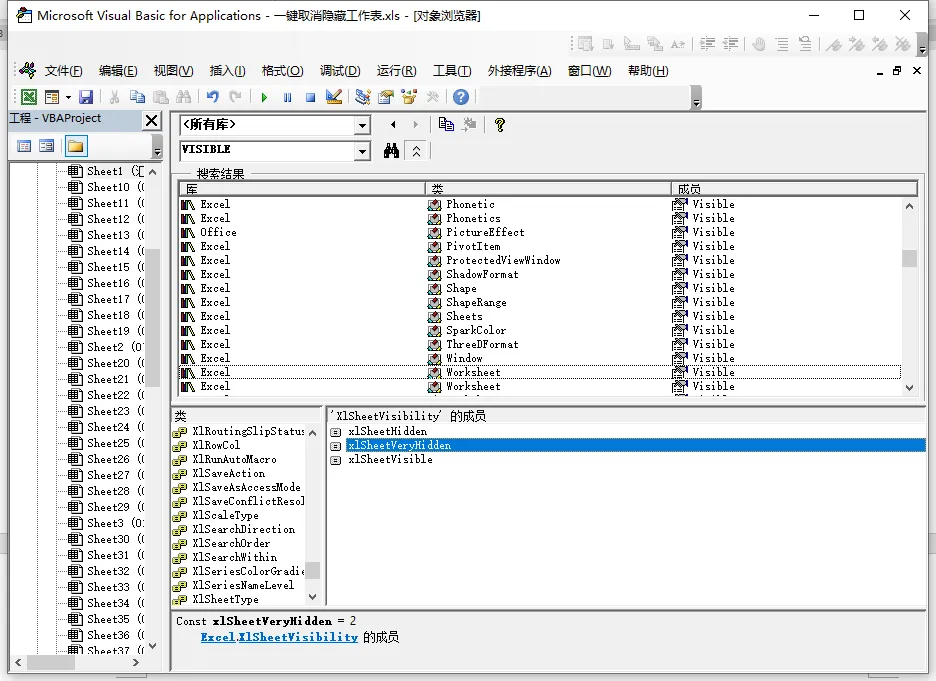Switch to Microsoft Excel view icon
The width and height of the screenshot is (936, 681).
click(29, 97)
